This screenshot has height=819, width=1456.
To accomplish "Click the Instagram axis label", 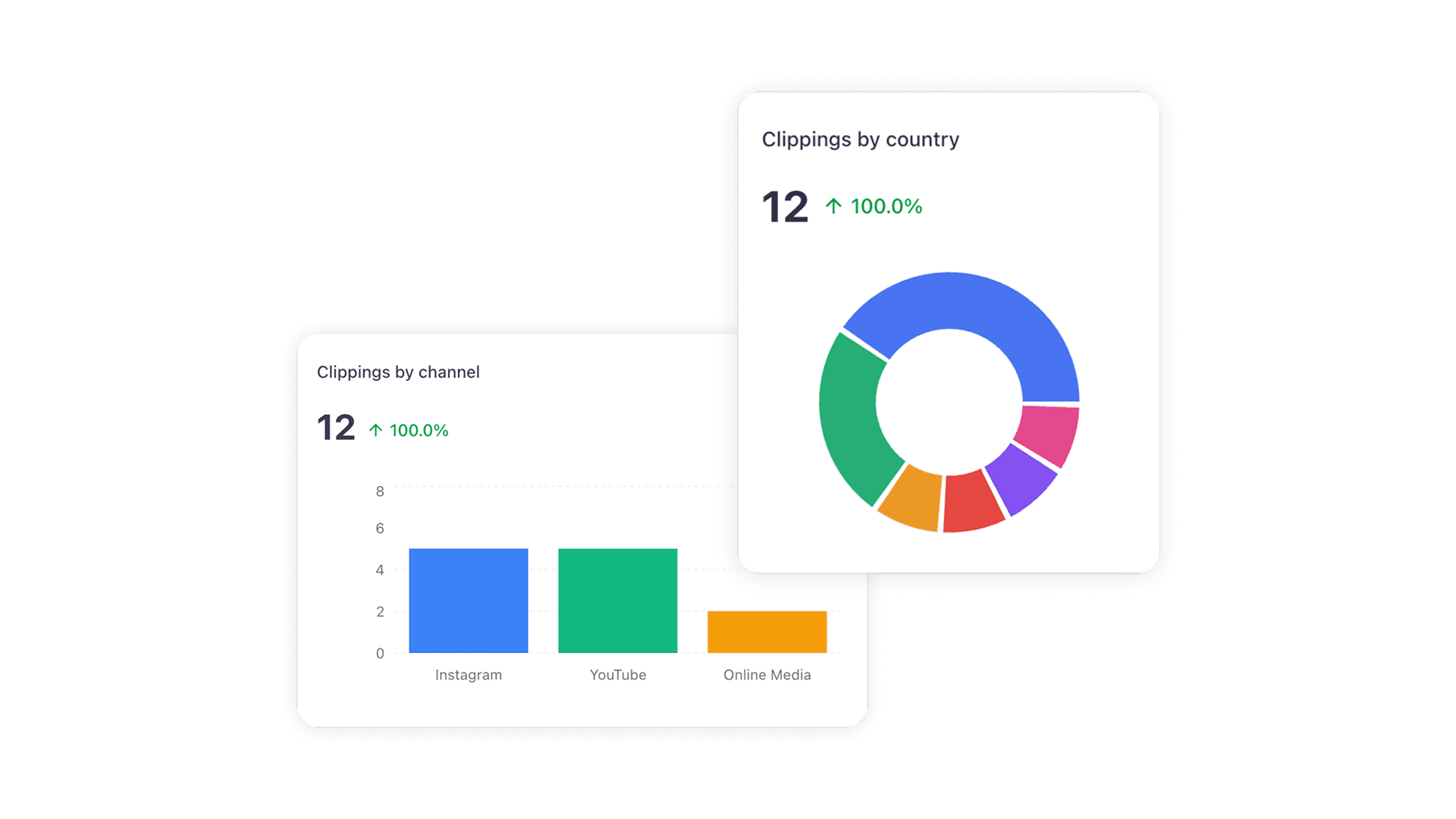I will point(468,674).
